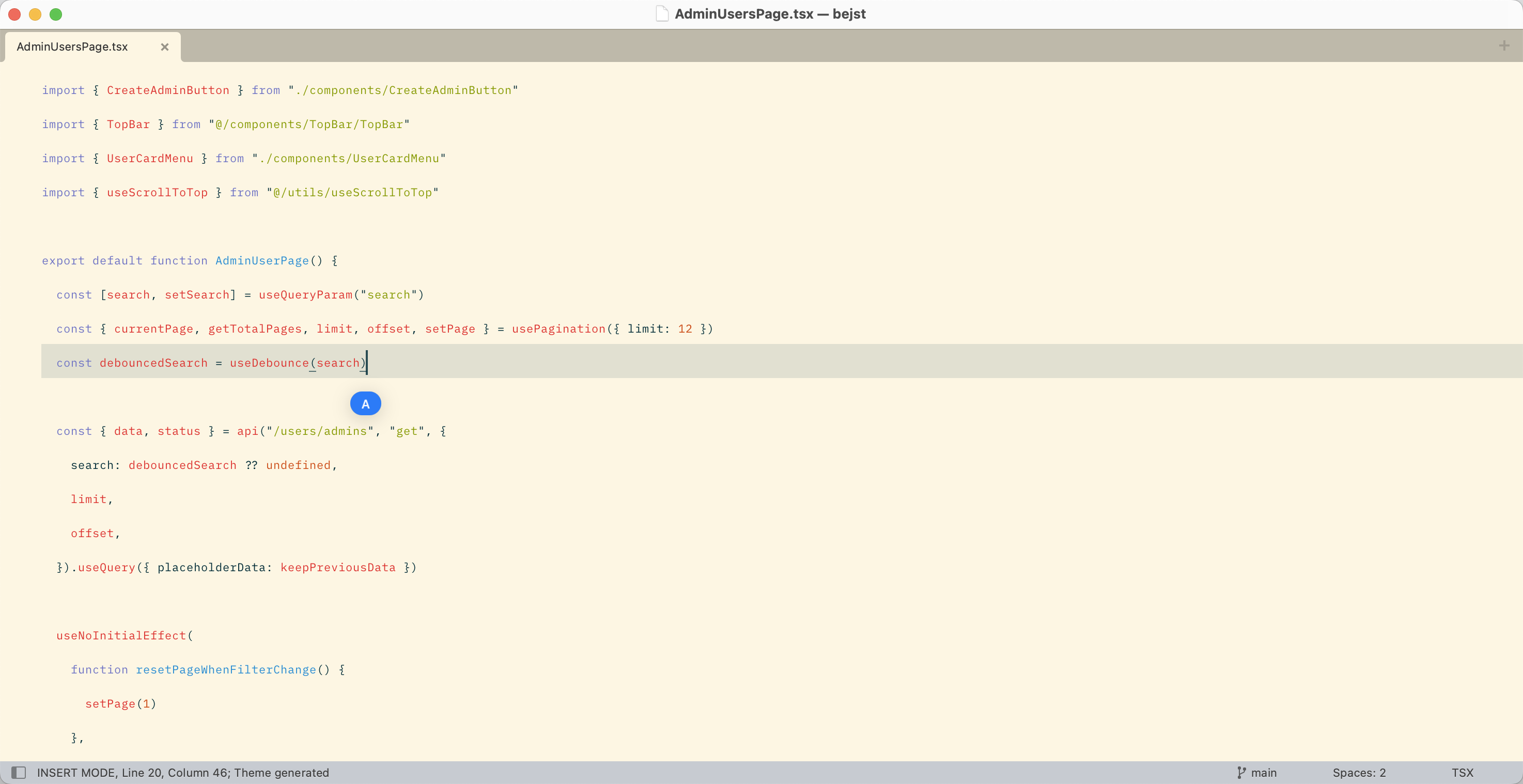Click the undefined keyword

point(299,465)
